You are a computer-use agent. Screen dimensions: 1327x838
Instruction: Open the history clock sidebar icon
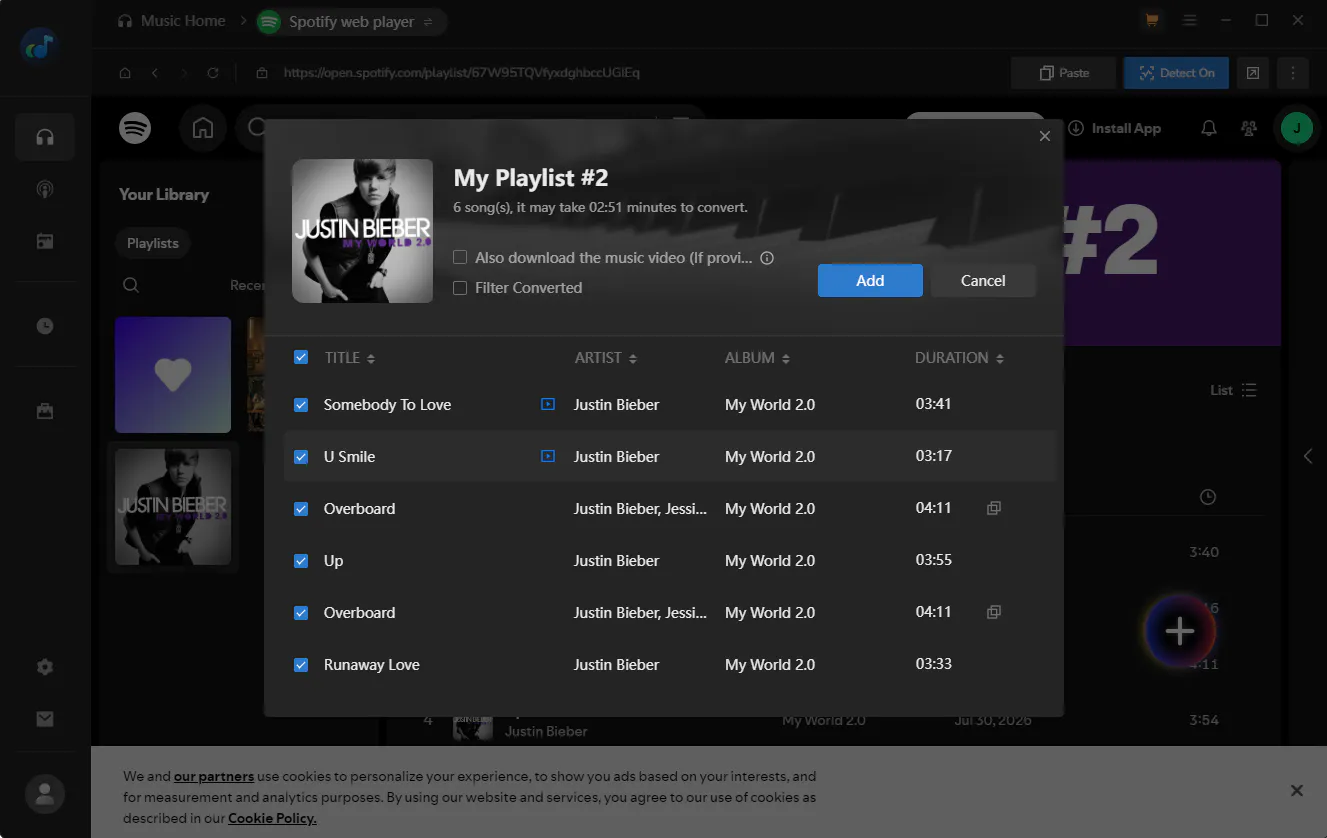click(45, 326)
